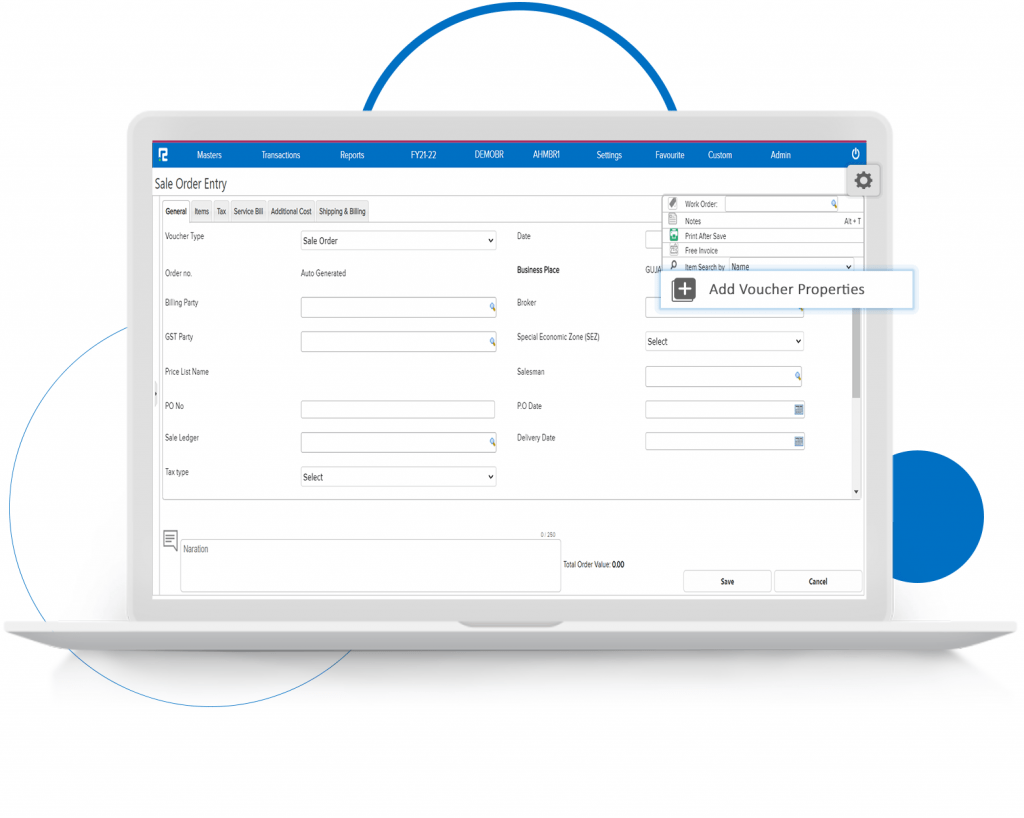The height and width of the screenshot is (818, 1024).
Task: Click the Save button
Action: coord(727,581)
